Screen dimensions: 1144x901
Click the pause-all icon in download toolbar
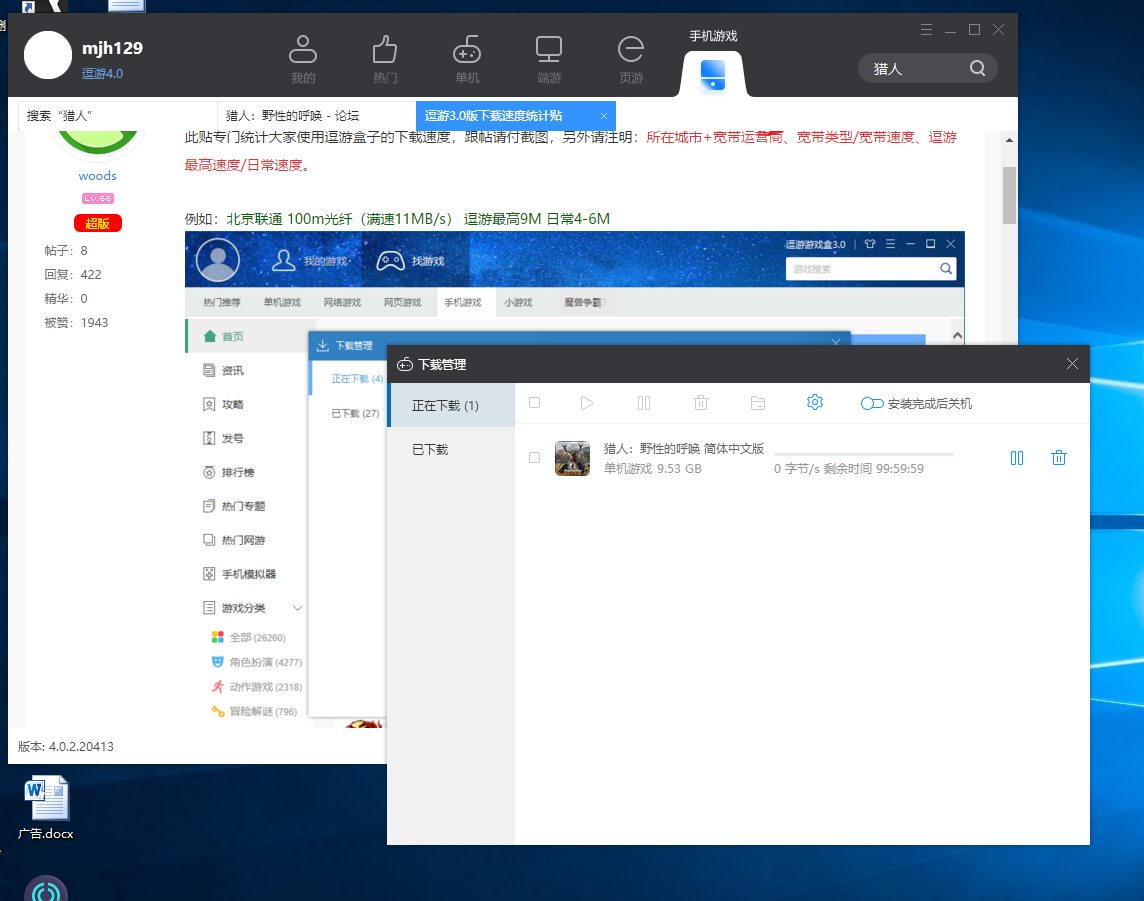tap(644, 403)
